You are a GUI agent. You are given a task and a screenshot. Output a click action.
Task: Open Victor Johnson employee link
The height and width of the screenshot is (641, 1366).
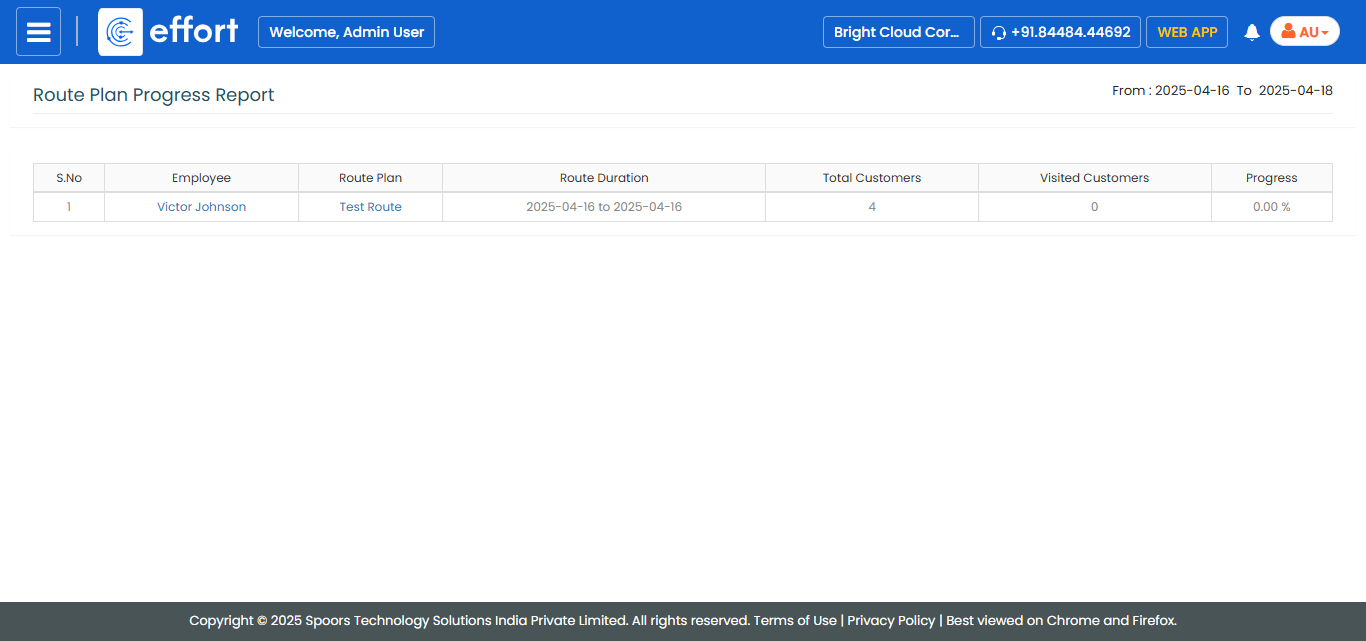coord(201,207)
